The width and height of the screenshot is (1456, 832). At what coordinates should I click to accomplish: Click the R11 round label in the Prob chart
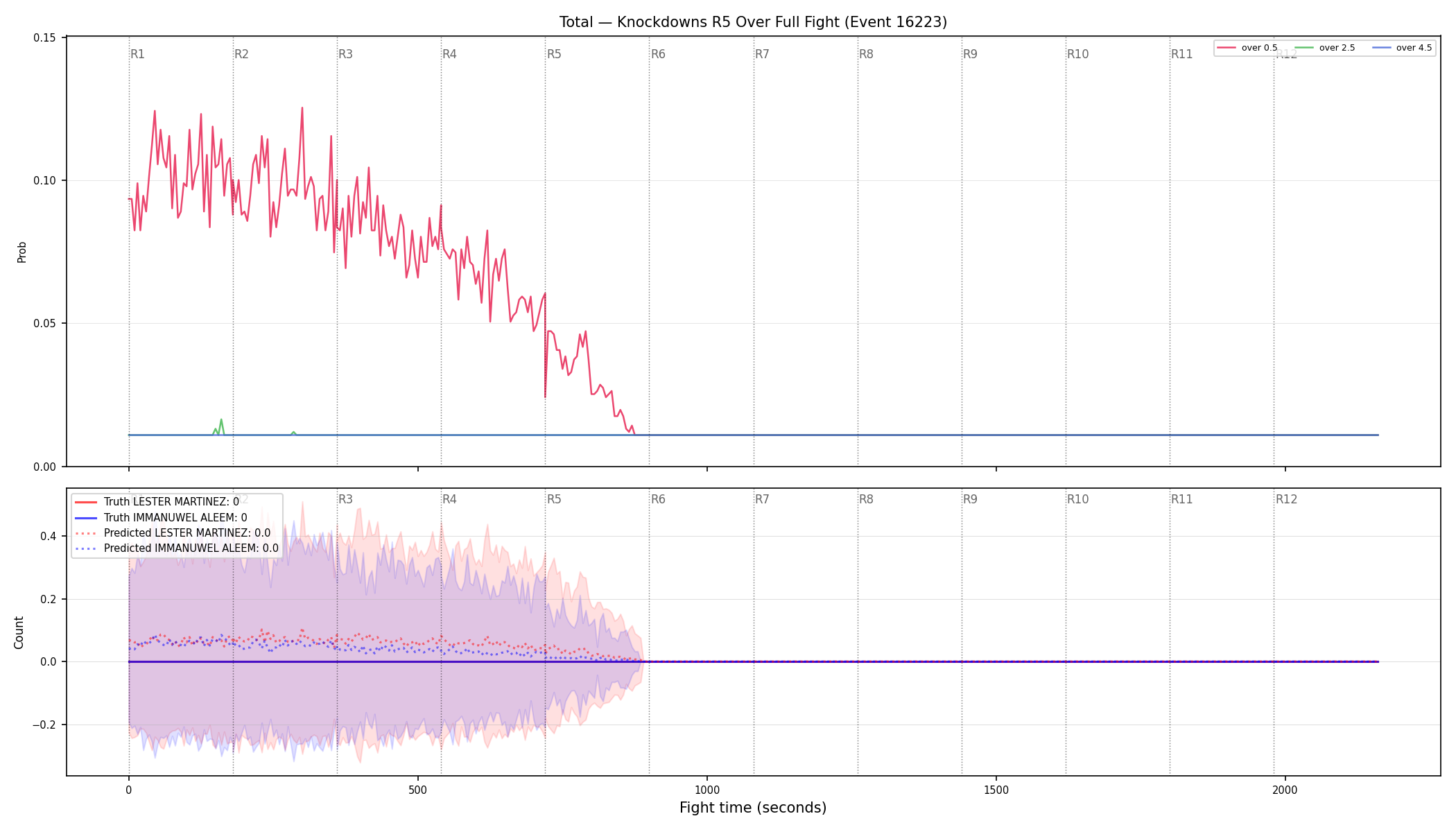(x=1182, y=54)
